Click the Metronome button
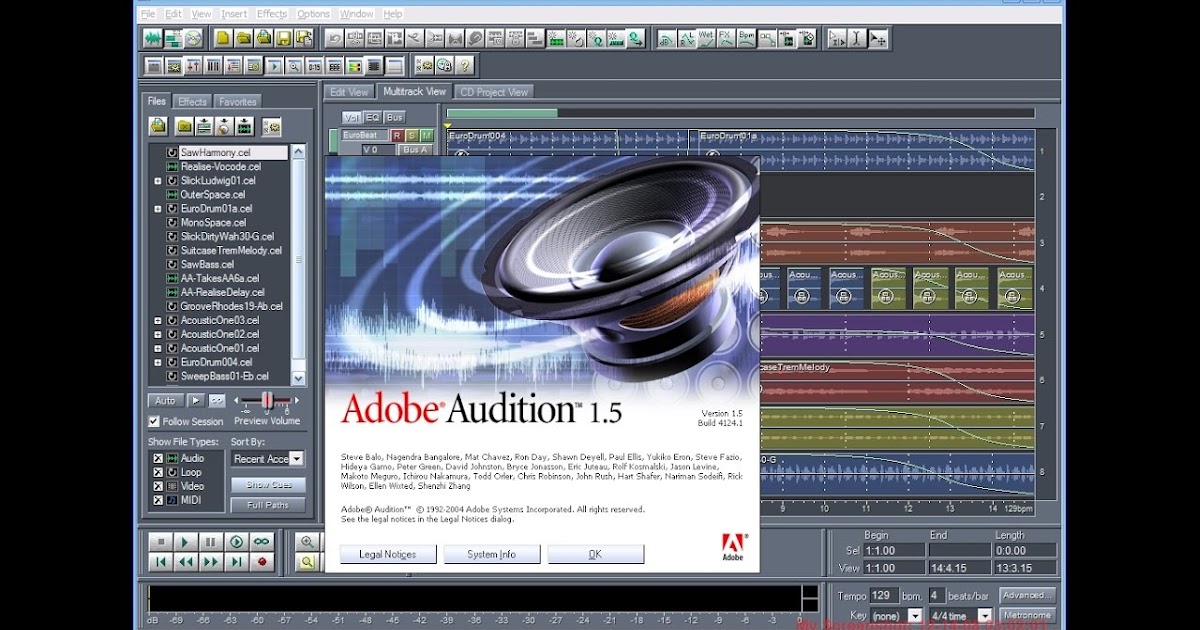The height and width of the screenshot is (630, 1200). point(1027,615)
